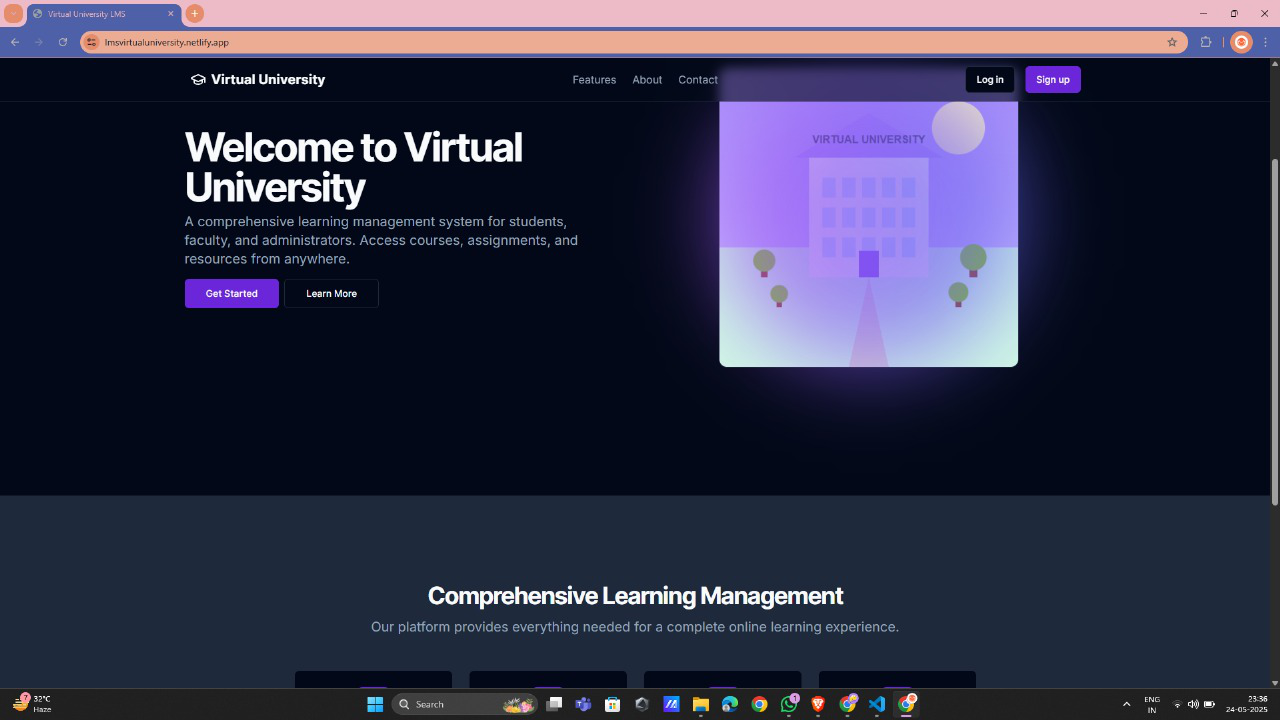Go to About in the navbar
Screen dimensions: 1280x720
647,80
